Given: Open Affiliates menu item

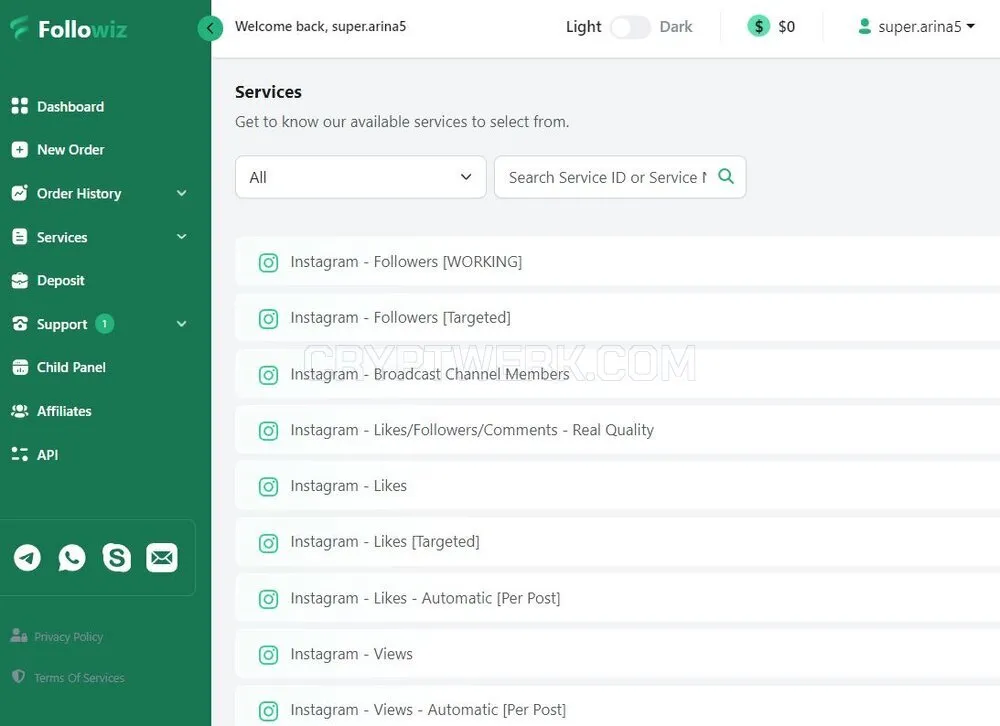Looking at the screenshot, I should [x=64, y=411].
